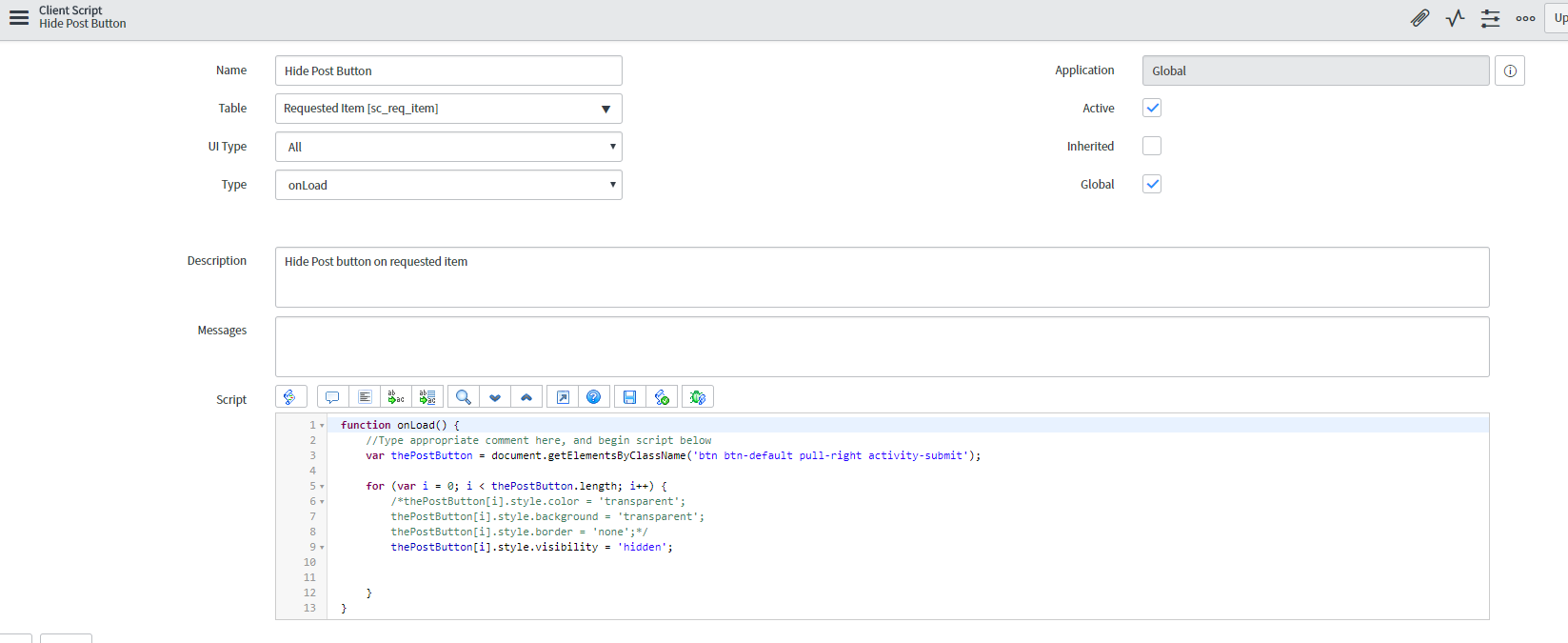Open the personalize form settings icon
Screen dimensions: 1568x643
(x=1490, y=18)
